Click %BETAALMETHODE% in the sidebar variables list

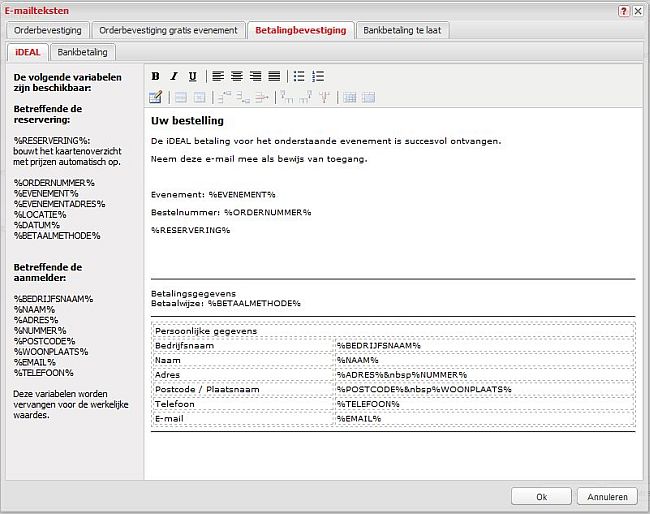[x=57, y=236]
